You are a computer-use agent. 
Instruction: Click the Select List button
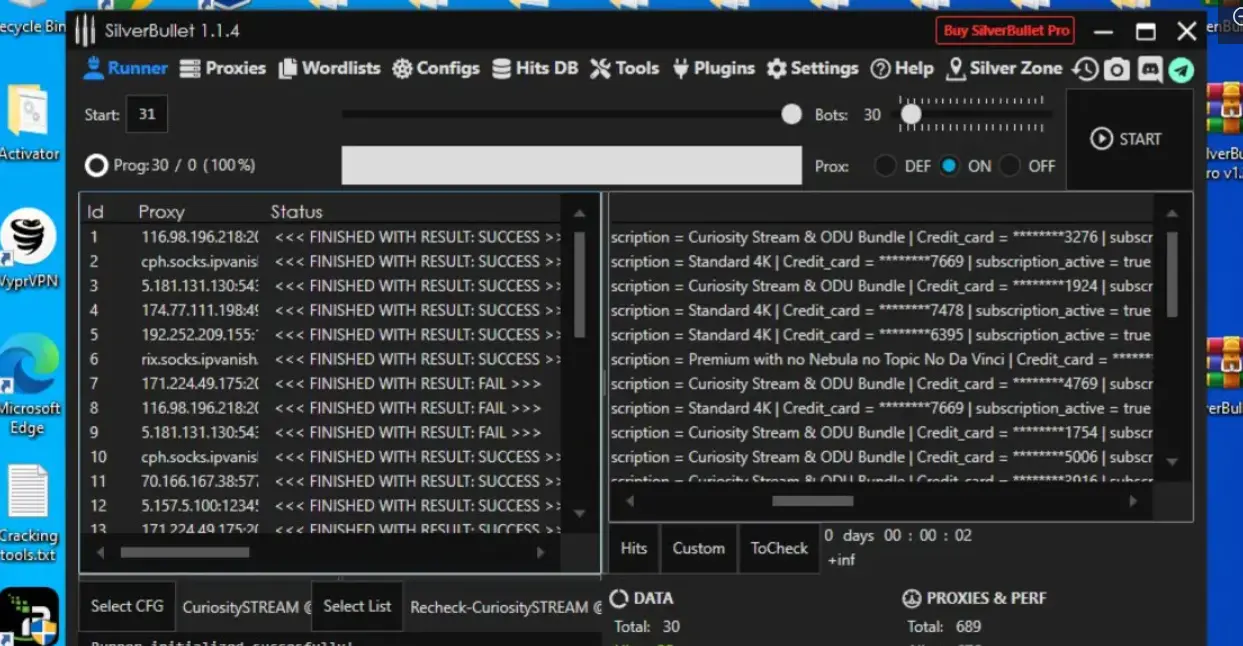(x=357, y=606)
